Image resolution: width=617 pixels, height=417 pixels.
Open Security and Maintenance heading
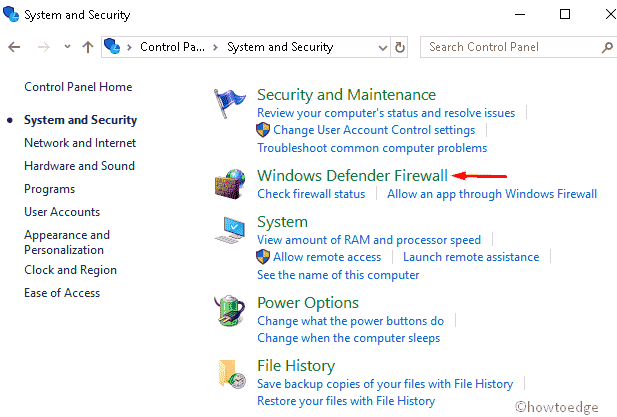click(346, 95)
